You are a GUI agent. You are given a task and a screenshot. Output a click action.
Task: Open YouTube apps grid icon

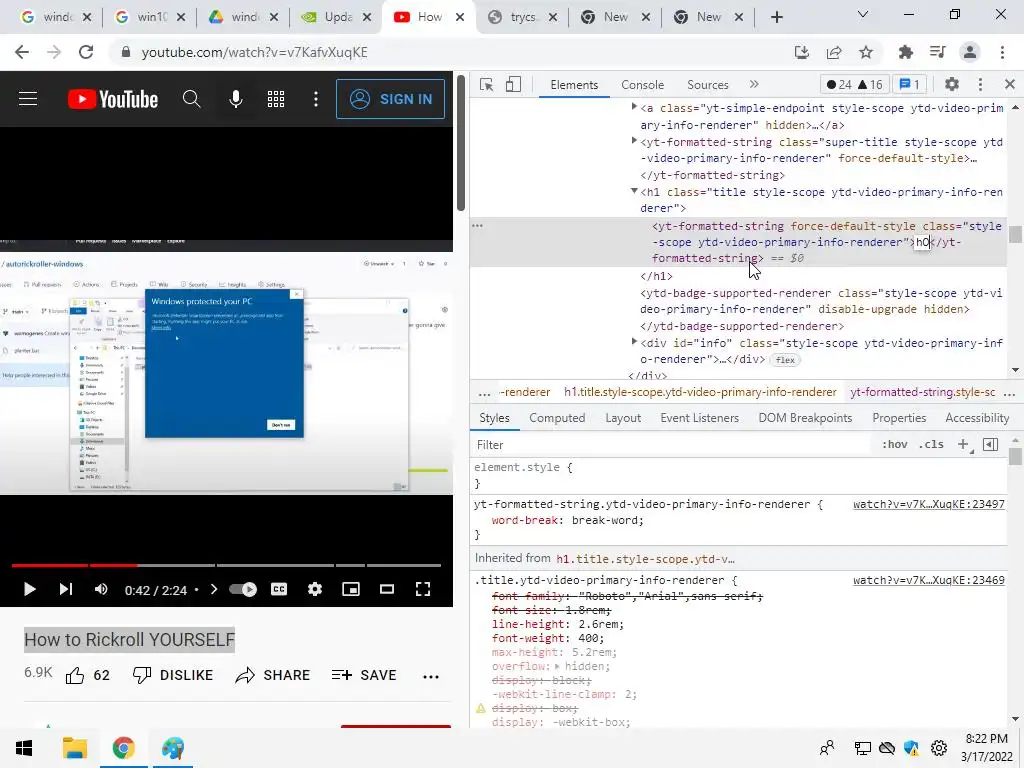tap(276, 99)
